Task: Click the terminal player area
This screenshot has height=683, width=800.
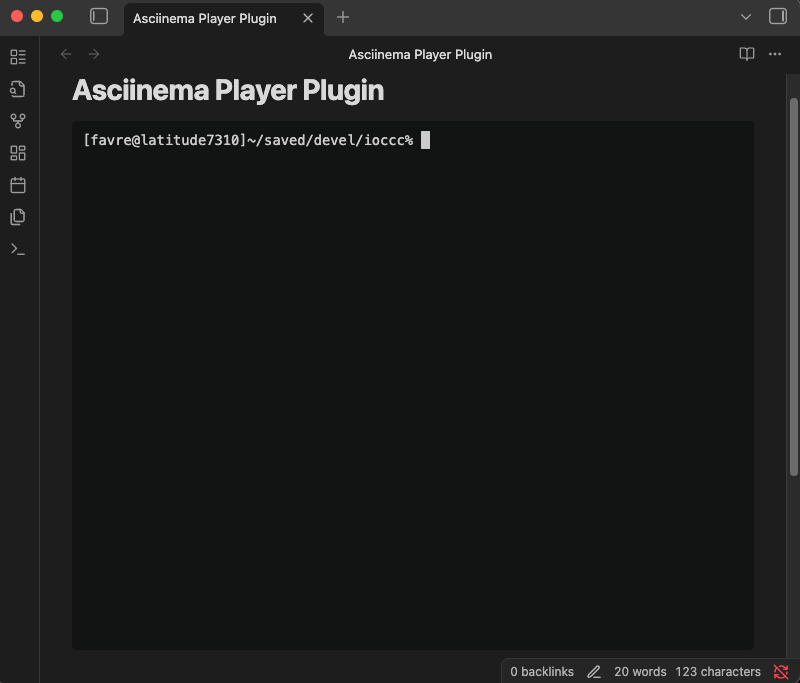Action: [x=413, y=385]
